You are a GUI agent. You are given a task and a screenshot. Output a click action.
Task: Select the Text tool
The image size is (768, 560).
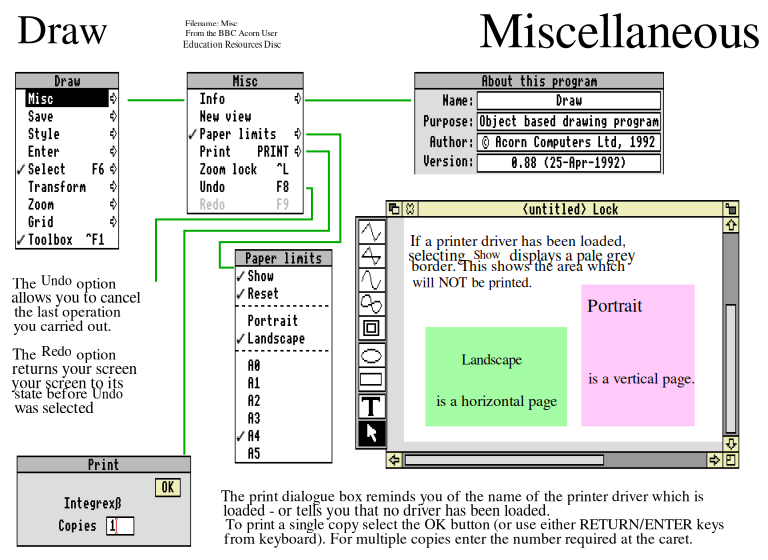[x=371, y=407]
